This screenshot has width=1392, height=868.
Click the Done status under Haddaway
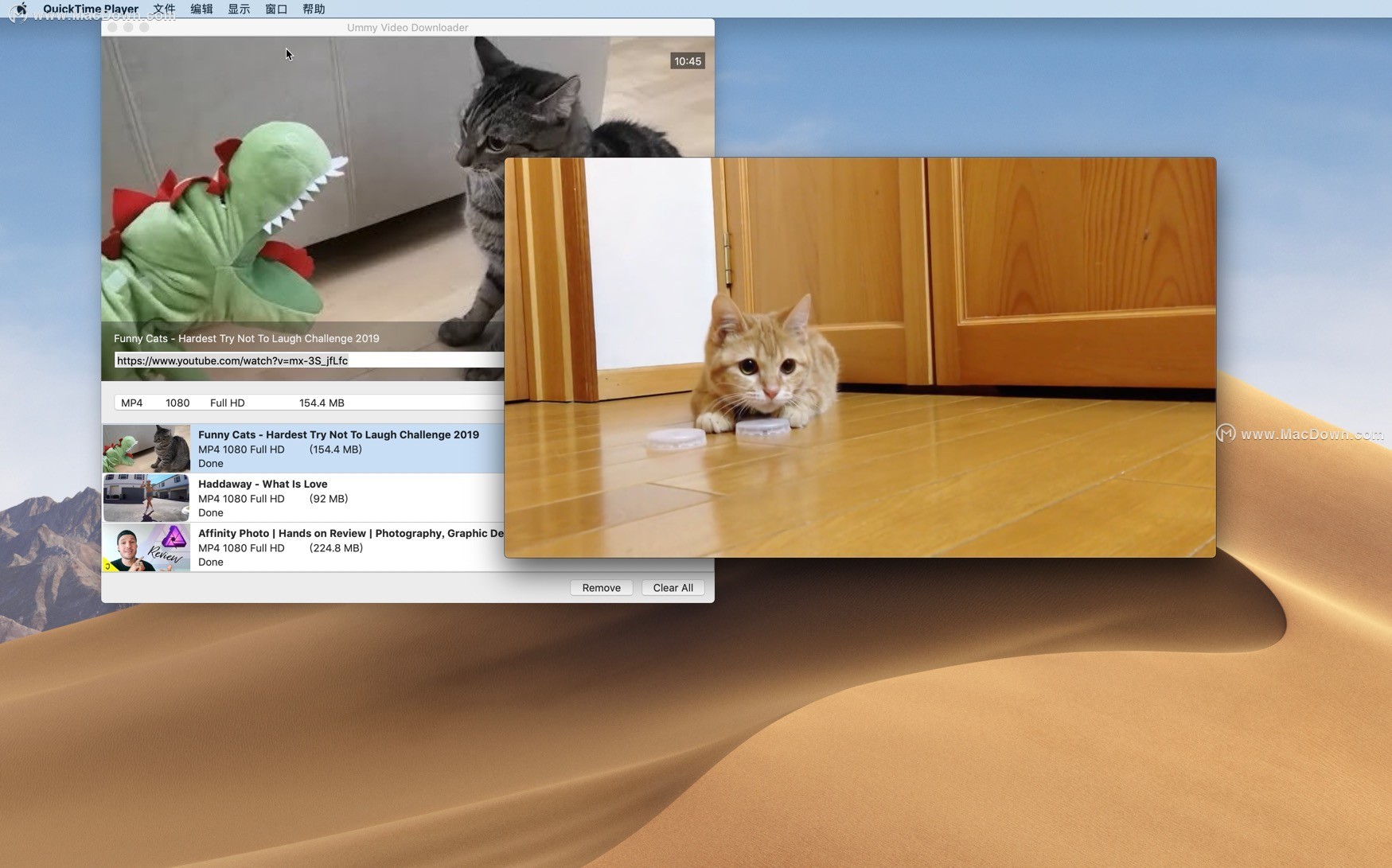[211, 513]
